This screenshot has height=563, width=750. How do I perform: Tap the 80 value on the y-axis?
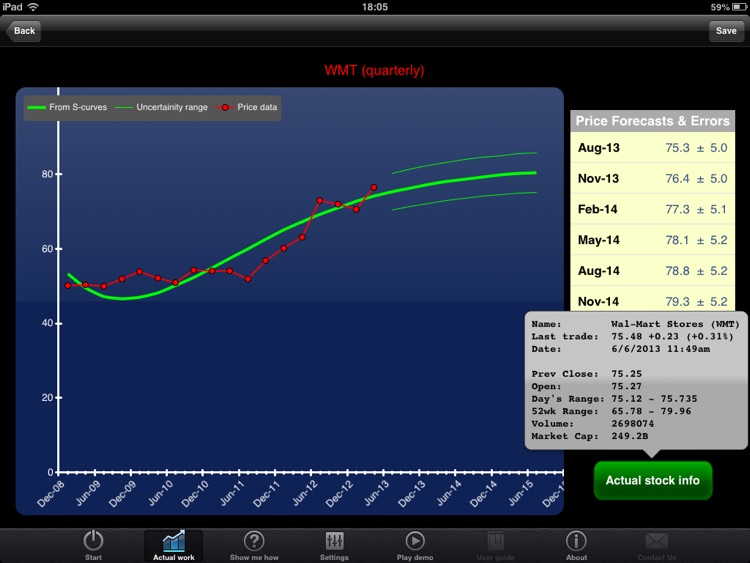coord(47,174)
